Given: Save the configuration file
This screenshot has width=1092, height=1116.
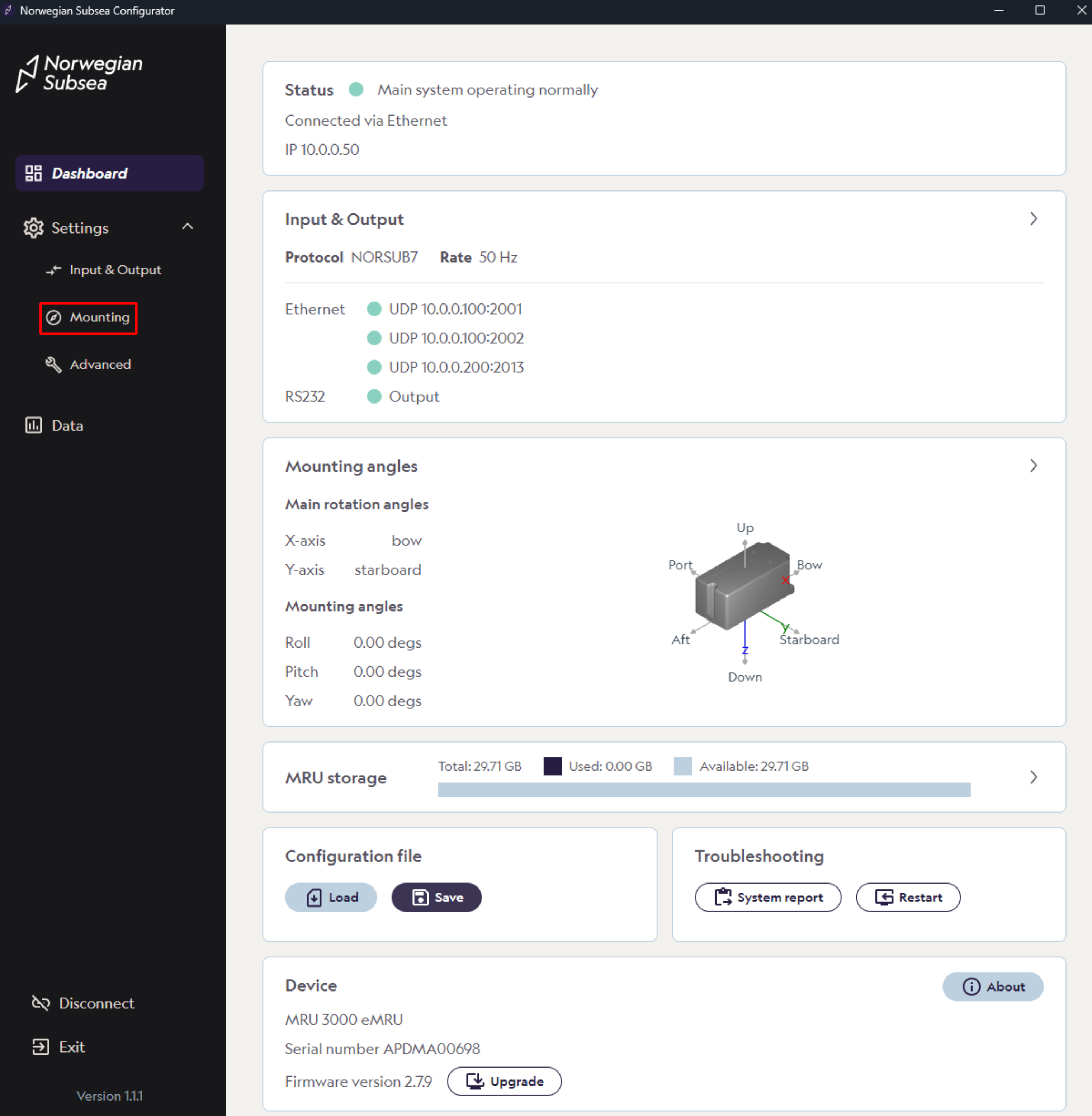Looking at the screenshot, I should pyautogui.click(x=436, y=897).
